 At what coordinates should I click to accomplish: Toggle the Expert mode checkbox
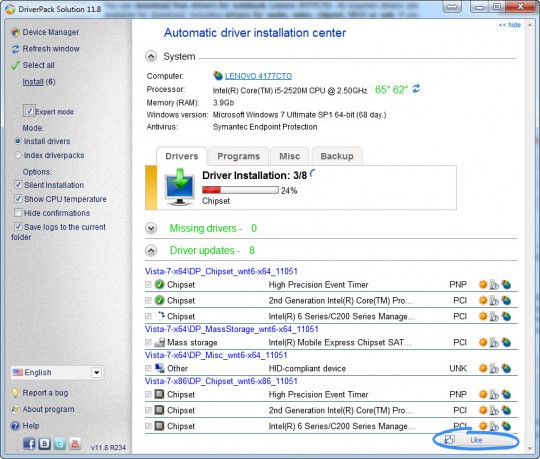[29, 111]
